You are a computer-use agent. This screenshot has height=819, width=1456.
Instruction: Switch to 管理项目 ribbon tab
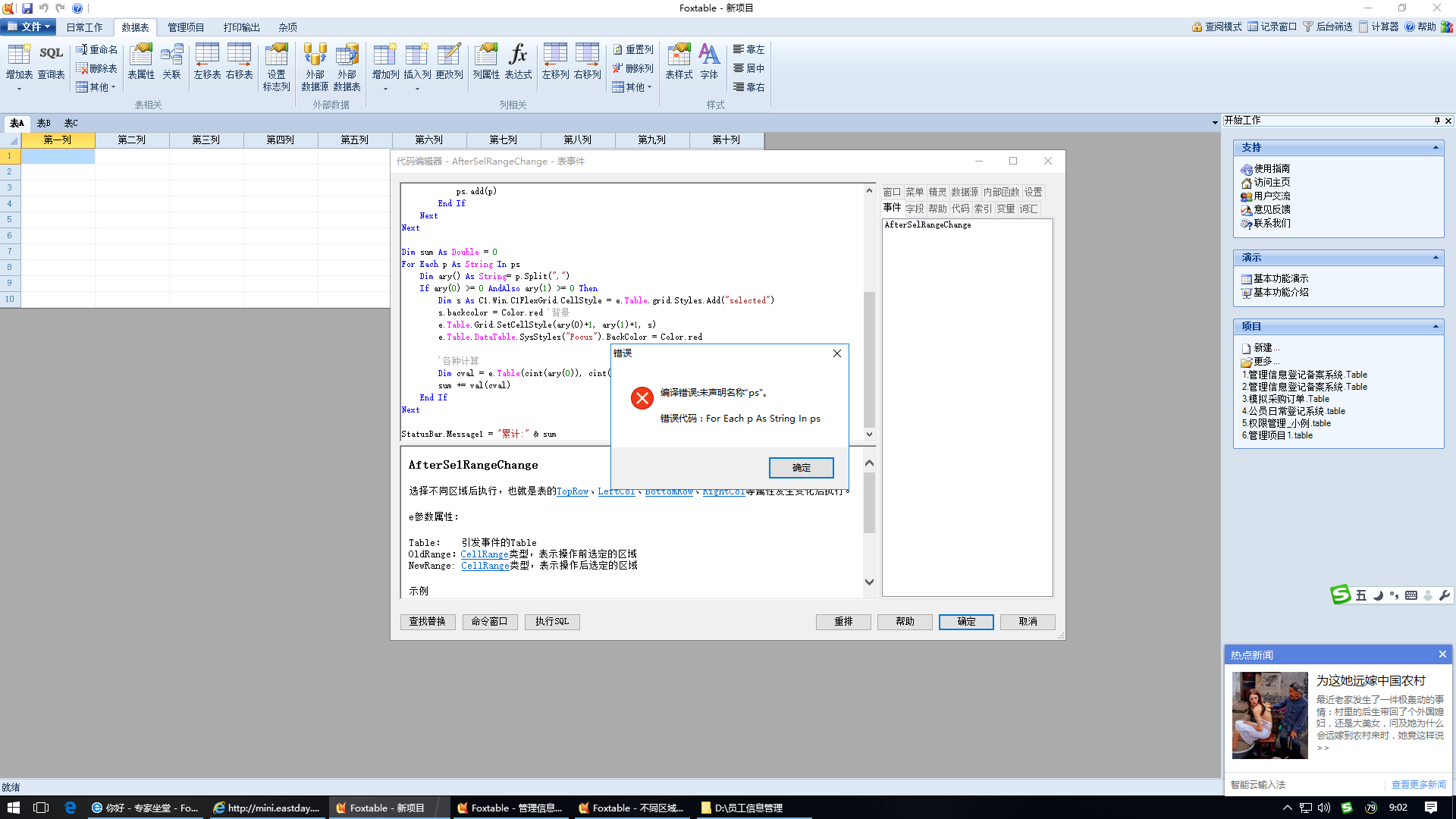click(186, 27)
